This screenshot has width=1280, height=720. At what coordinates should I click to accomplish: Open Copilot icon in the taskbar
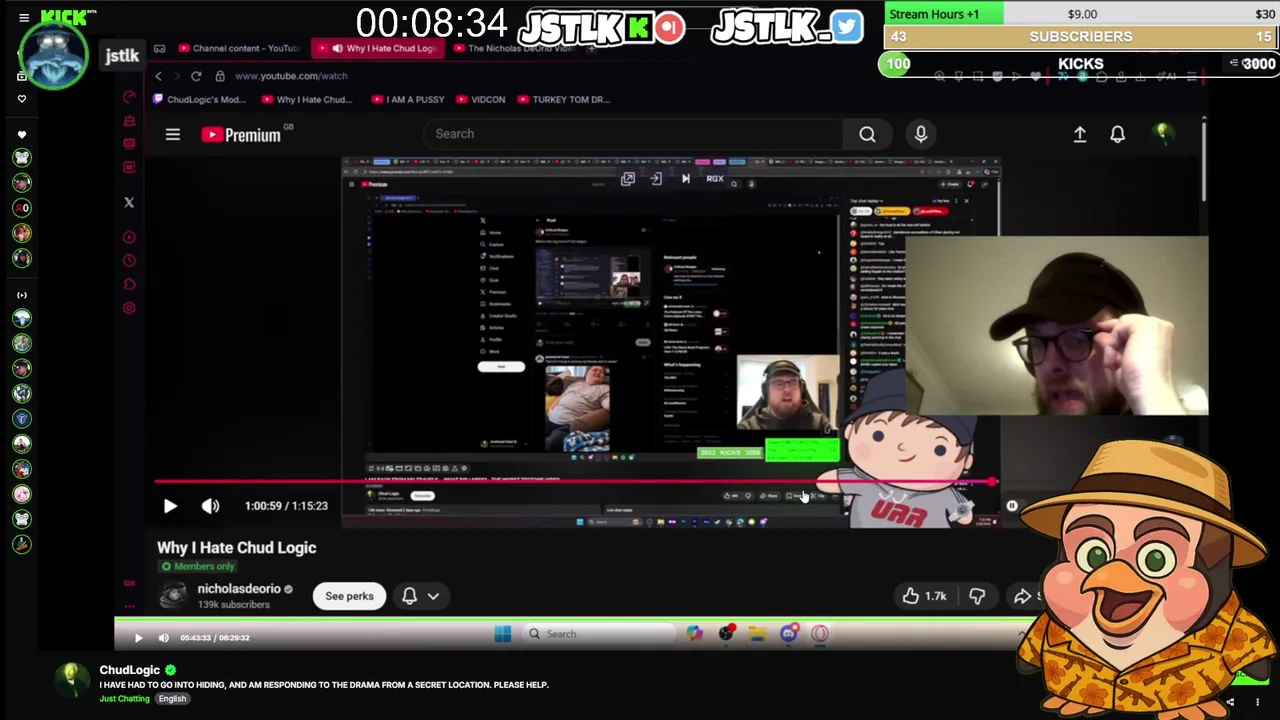[x=694, y=634]
